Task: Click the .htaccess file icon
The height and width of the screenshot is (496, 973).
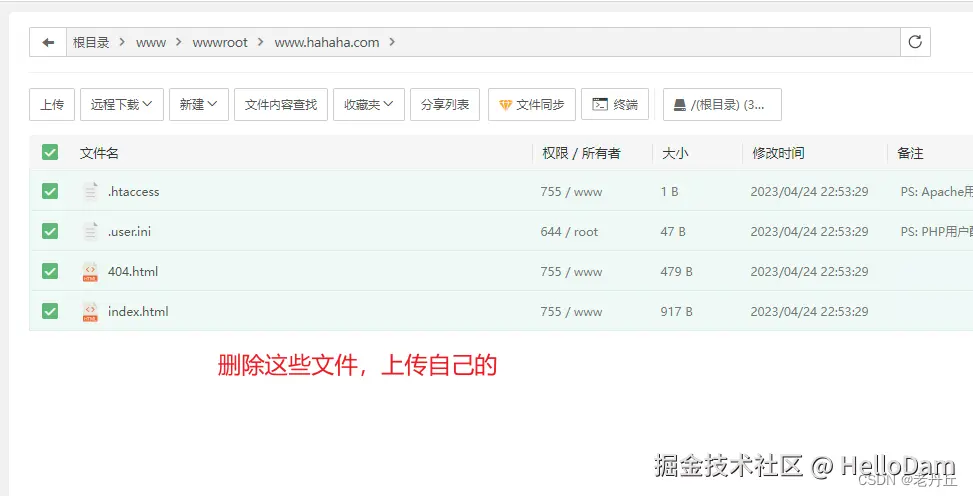Action: point(91,191)
